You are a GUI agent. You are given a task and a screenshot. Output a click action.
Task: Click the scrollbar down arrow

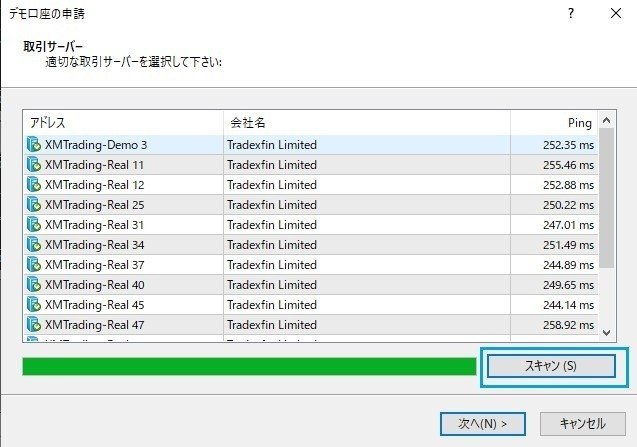click(x=607, y=333)
